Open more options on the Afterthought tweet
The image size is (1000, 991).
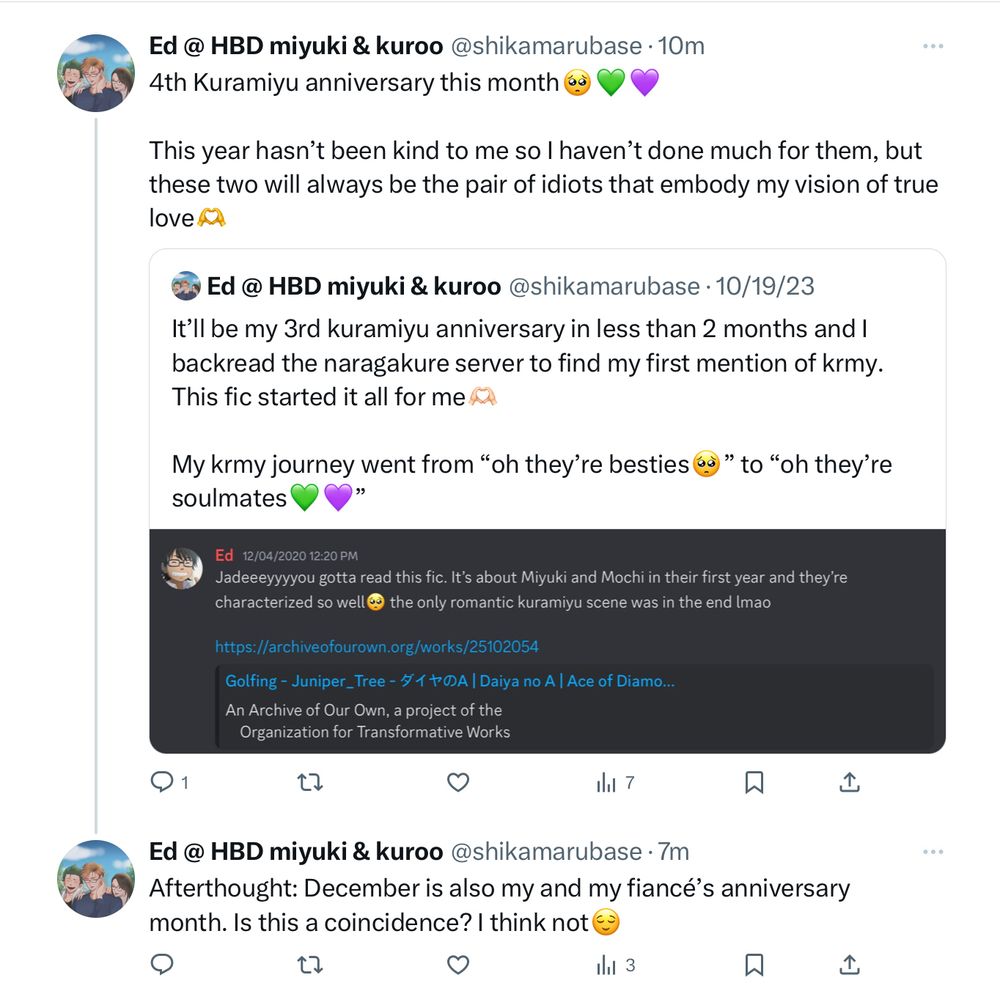pos(933,852)
